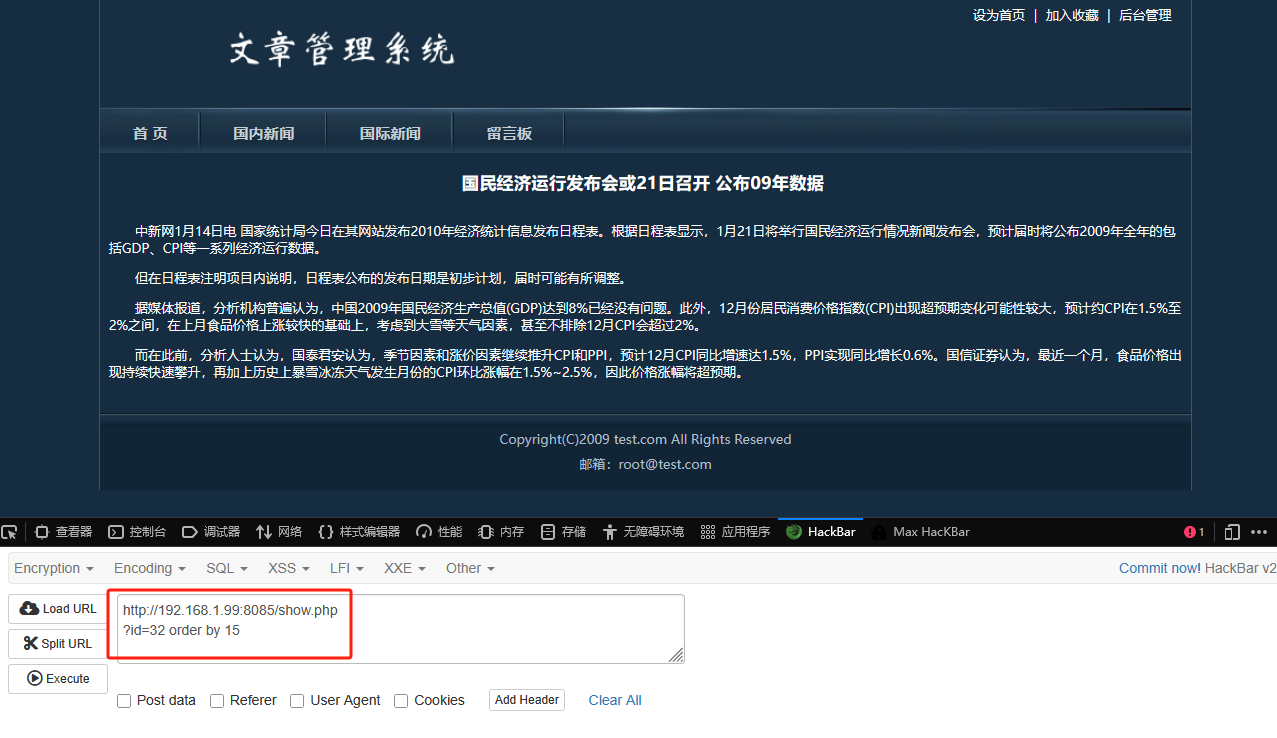Click the 后台管理 link

[1145, 15]
